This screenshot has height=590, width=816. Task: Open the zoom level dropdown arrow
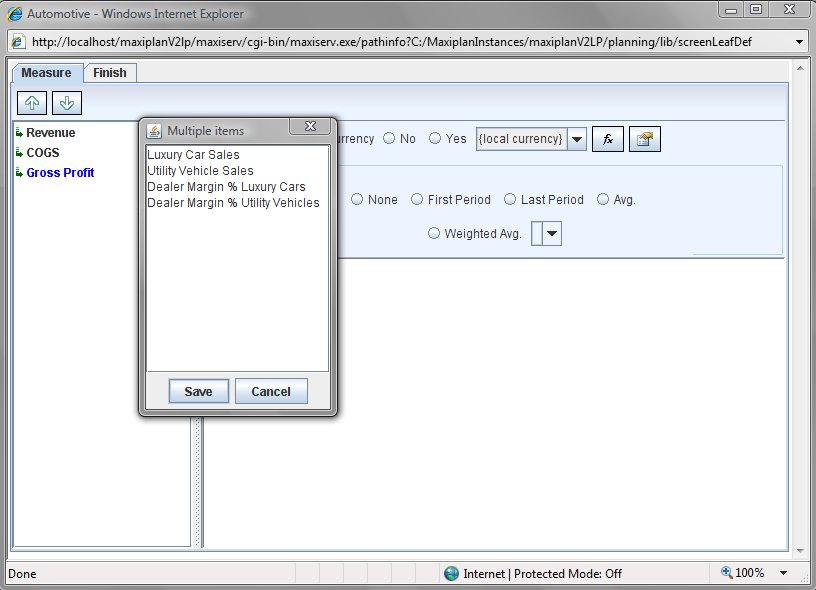click(783, 573)
